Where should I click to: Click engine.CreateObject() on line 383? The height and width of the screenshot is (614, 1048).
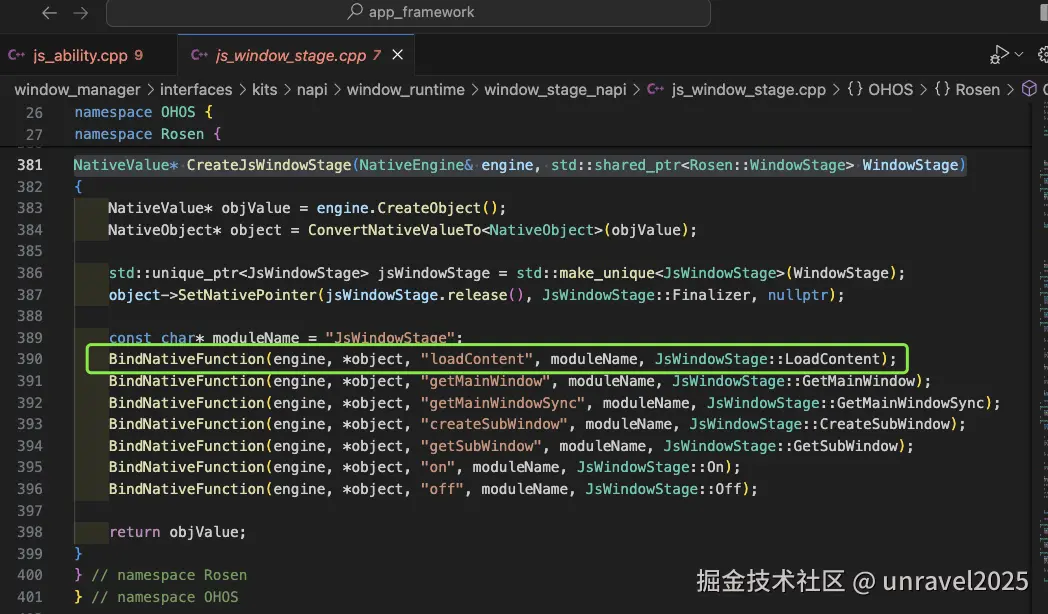(407, 208)
